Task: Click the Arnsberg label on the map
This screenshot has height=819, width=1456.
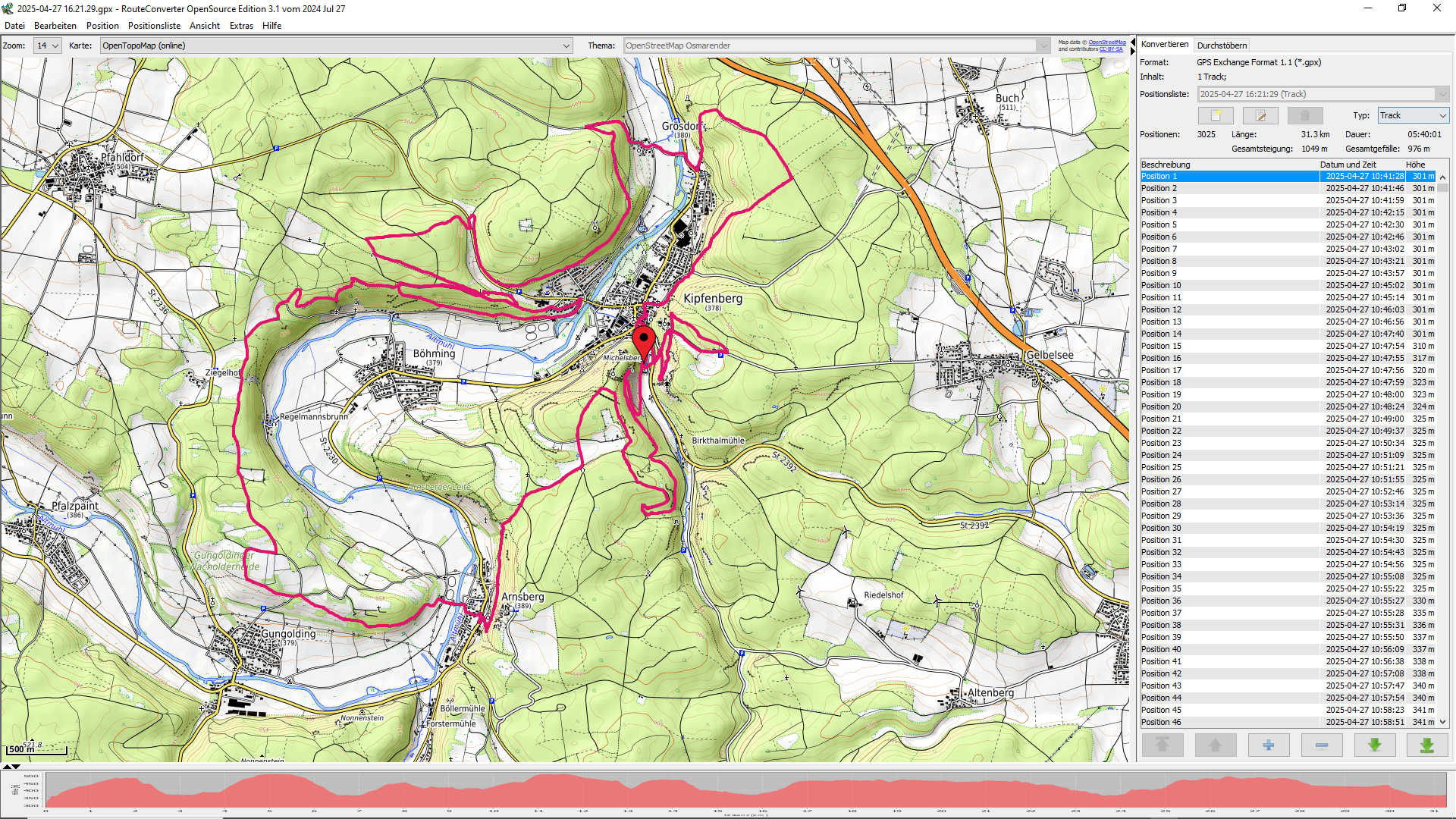Action: (522, 597)
